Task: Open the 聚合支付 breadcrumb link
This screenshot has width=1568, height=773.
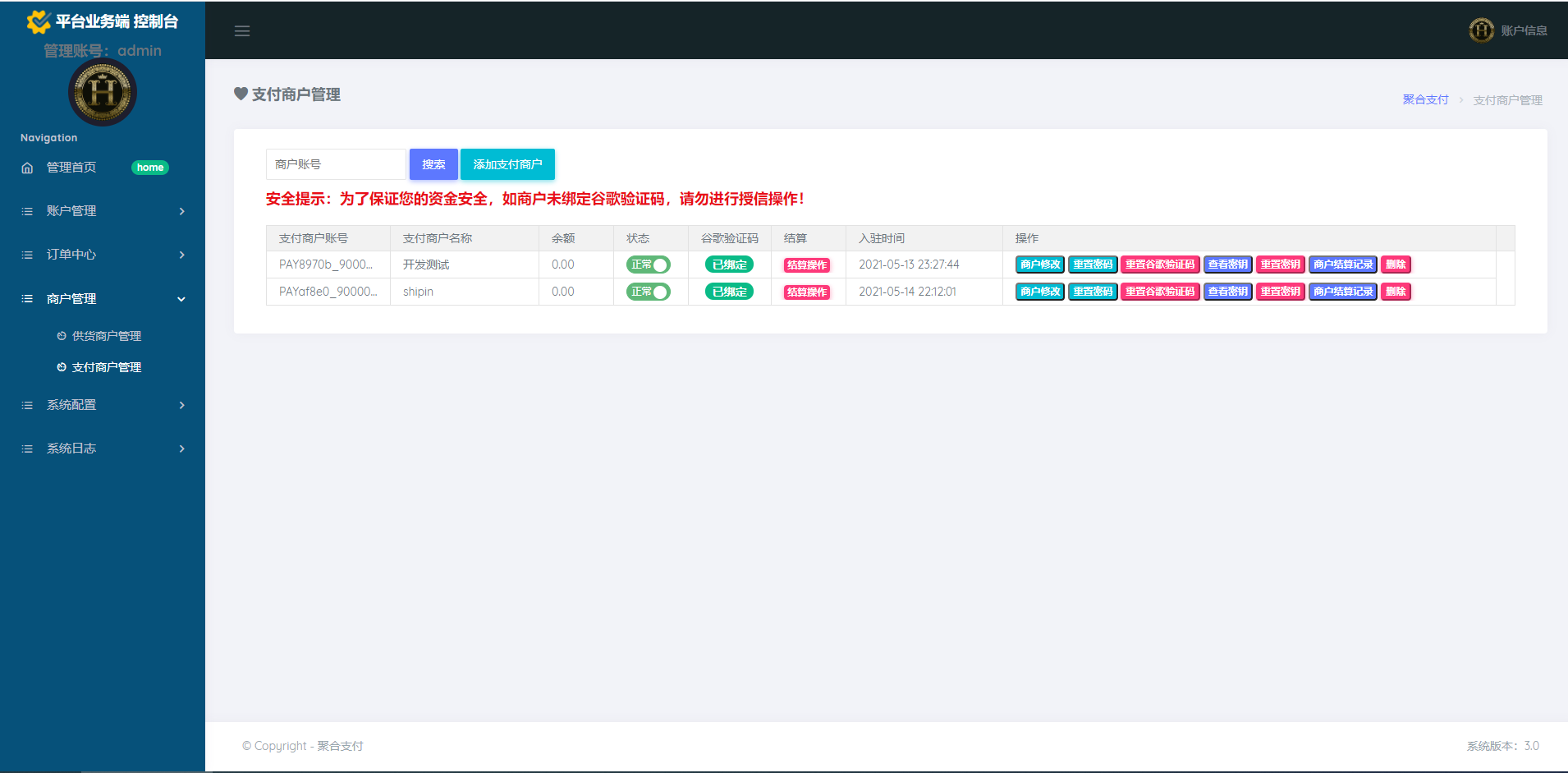Action: click(x=1425, y=99)
